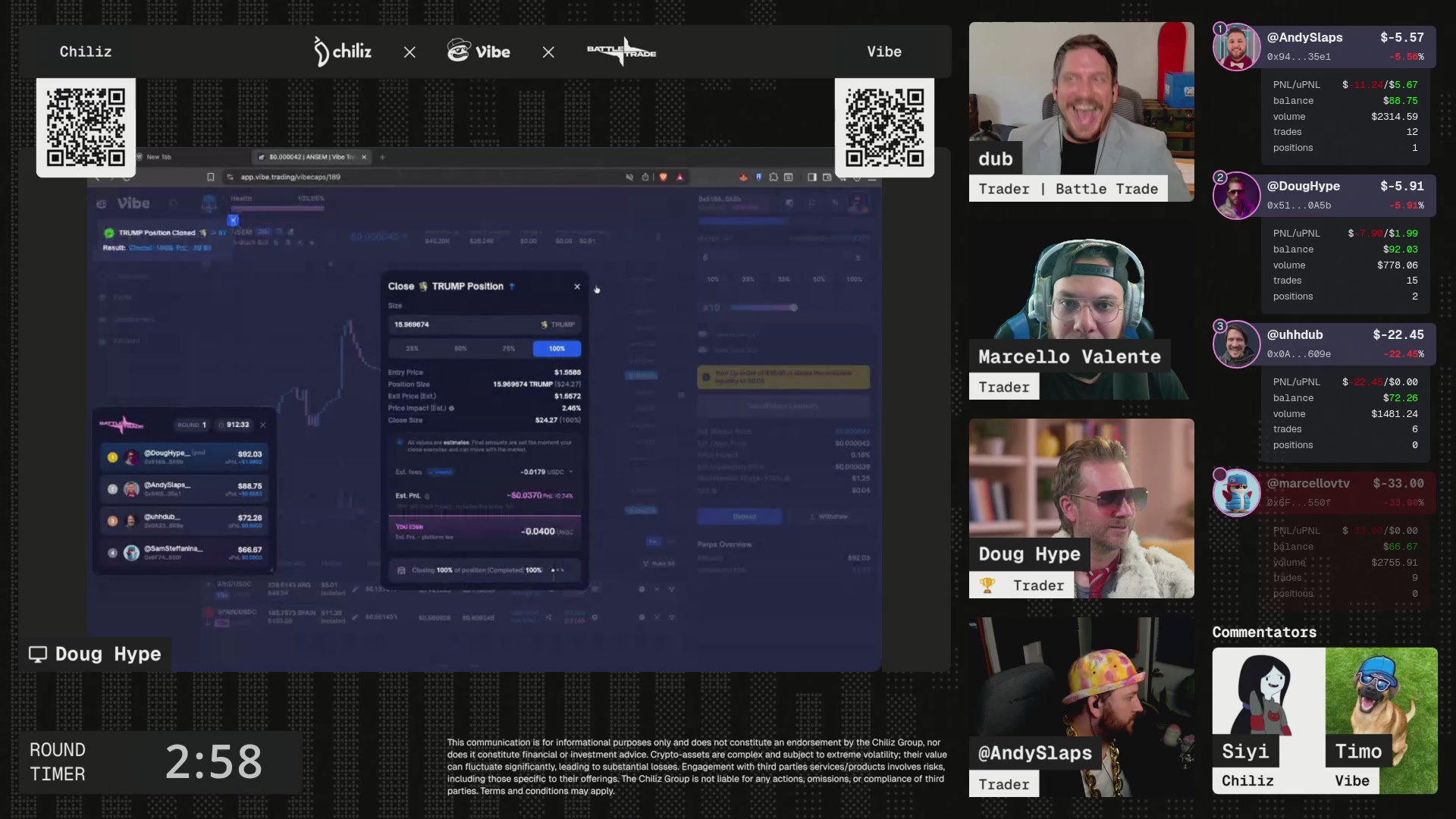Select @DougHype_ row in Battle Trade widget

[185, 457]
